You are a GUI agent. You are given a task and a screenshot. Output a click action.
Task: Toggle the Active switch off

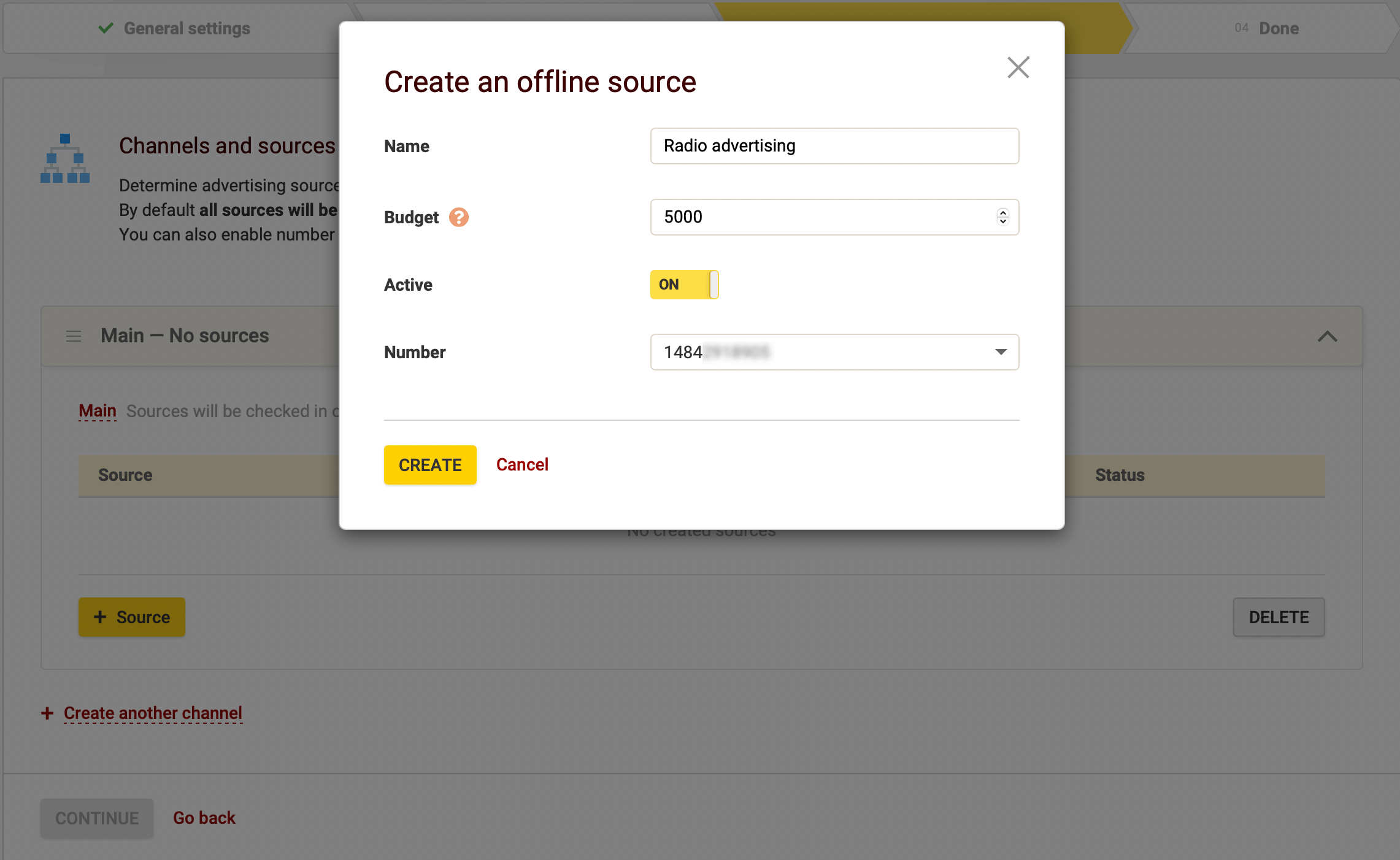click(x=684, y=284)
